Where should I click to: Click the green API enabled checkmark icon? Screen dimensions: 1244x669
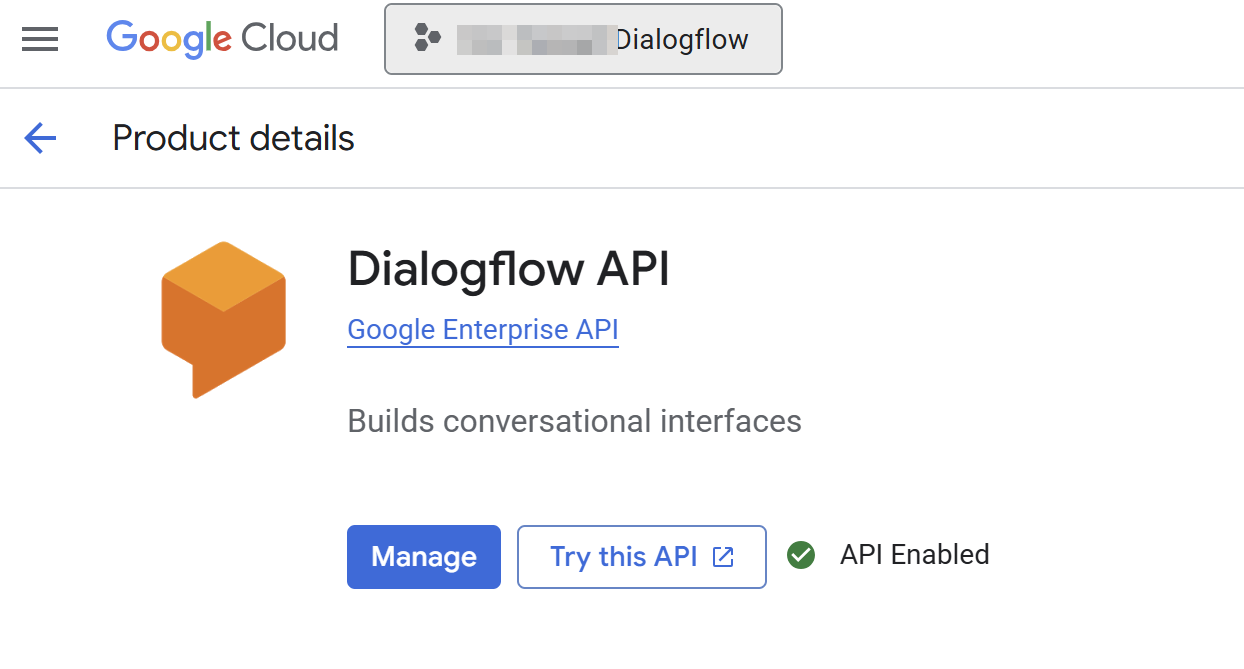coord(801,555)
